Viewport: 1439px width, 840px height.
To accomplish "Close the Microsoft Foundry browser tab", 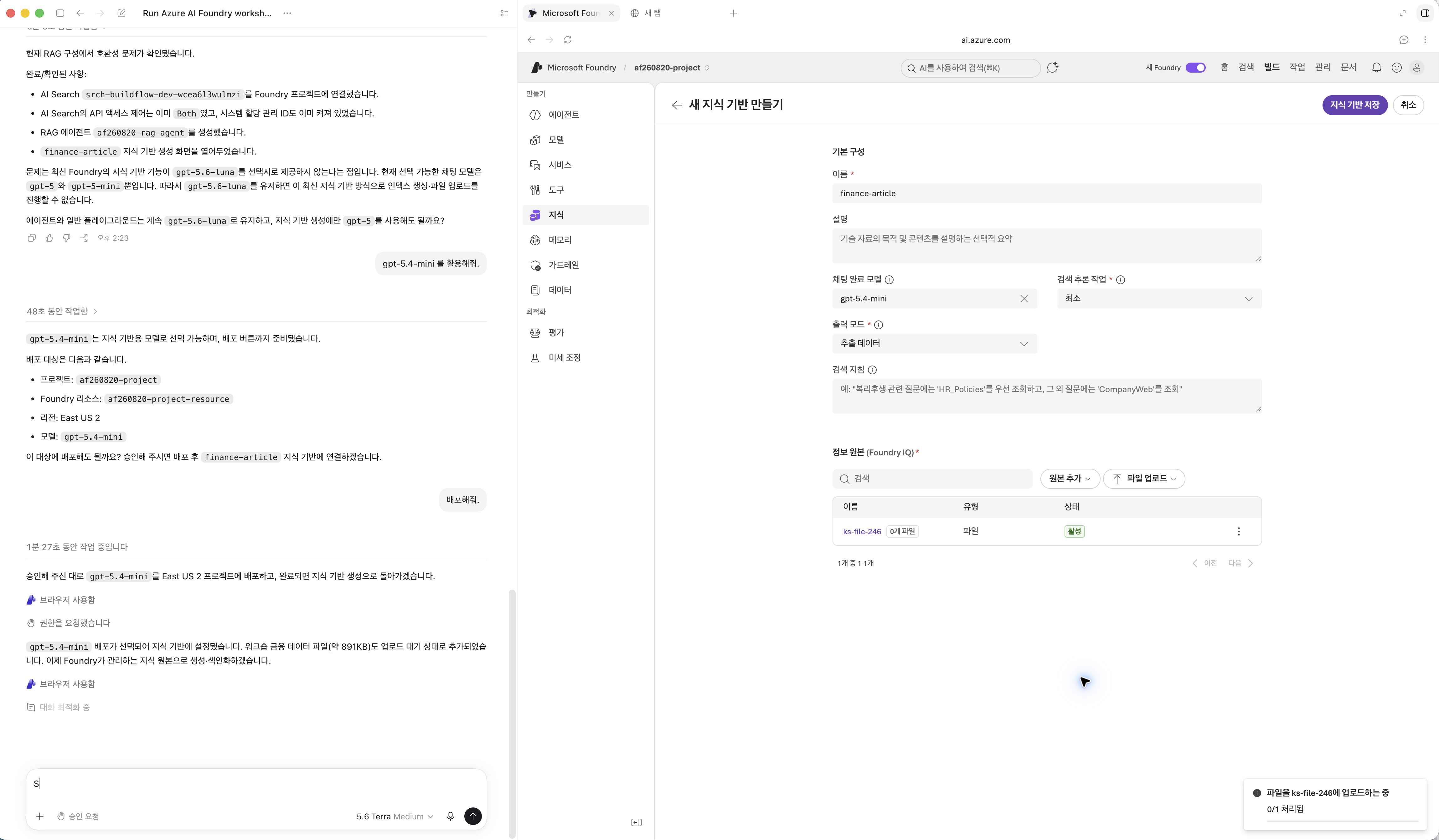I will pos(611,13).
